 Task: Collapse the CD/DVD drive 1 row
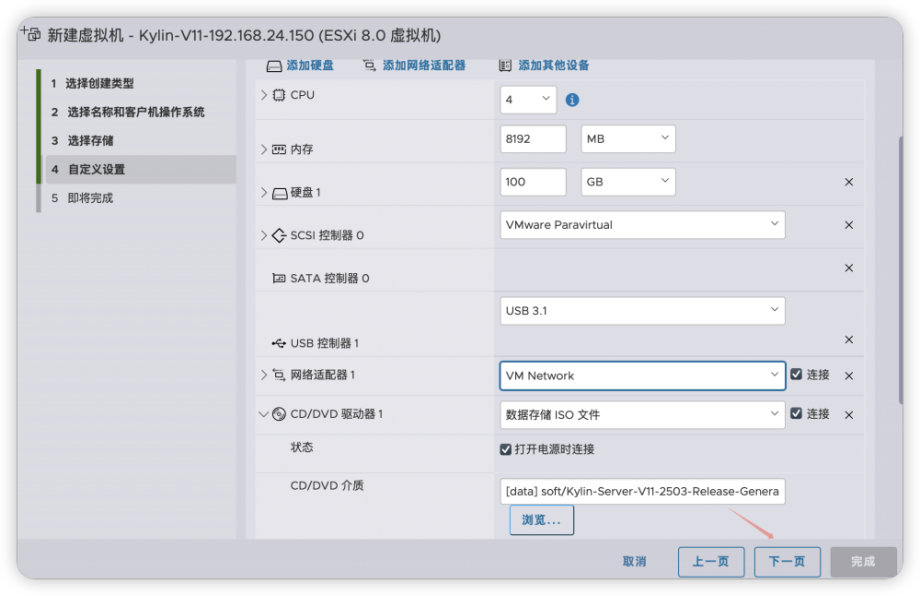click(x=263, y=414)
